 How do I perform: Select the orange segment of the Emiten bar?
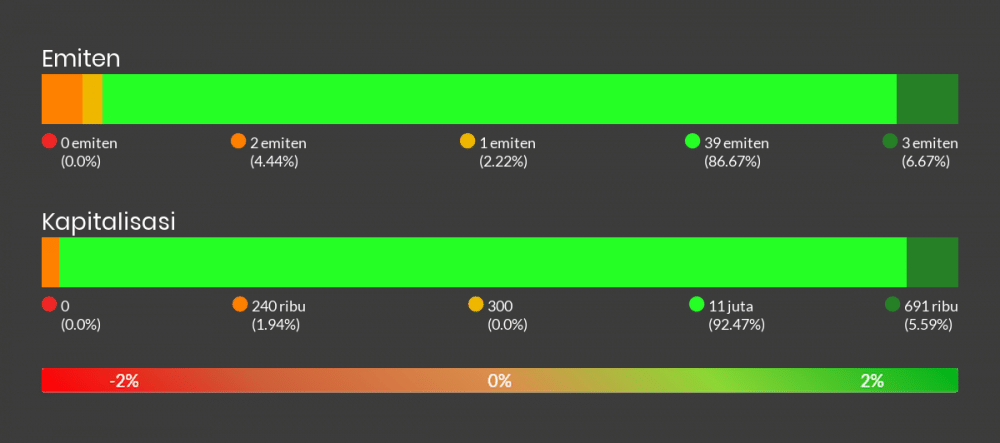point(62,99)
